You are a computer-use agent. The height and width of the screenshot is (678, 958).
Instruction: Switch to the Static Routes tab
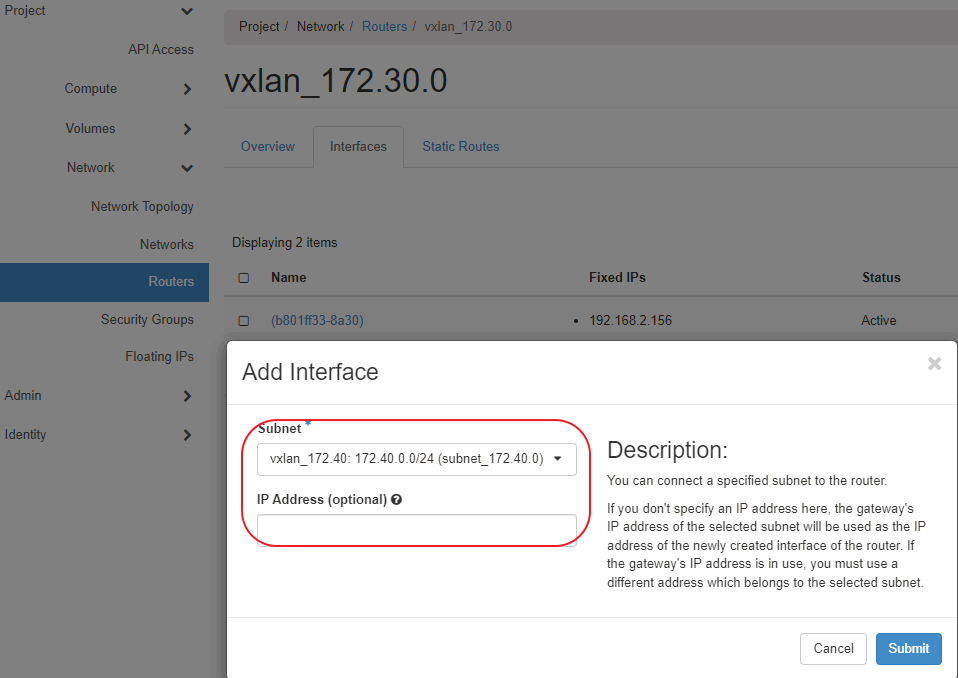coord(460,147)
